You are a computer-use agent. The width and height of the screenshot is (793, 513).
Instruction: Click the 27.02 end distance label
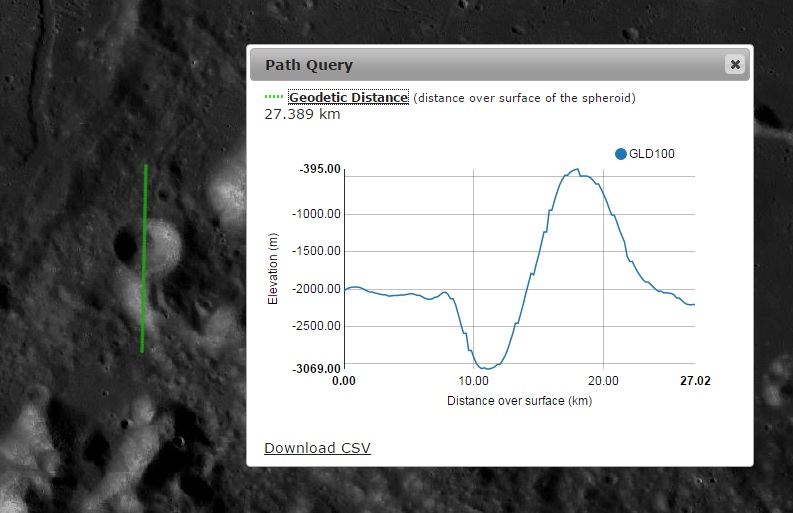click(694, 381)
